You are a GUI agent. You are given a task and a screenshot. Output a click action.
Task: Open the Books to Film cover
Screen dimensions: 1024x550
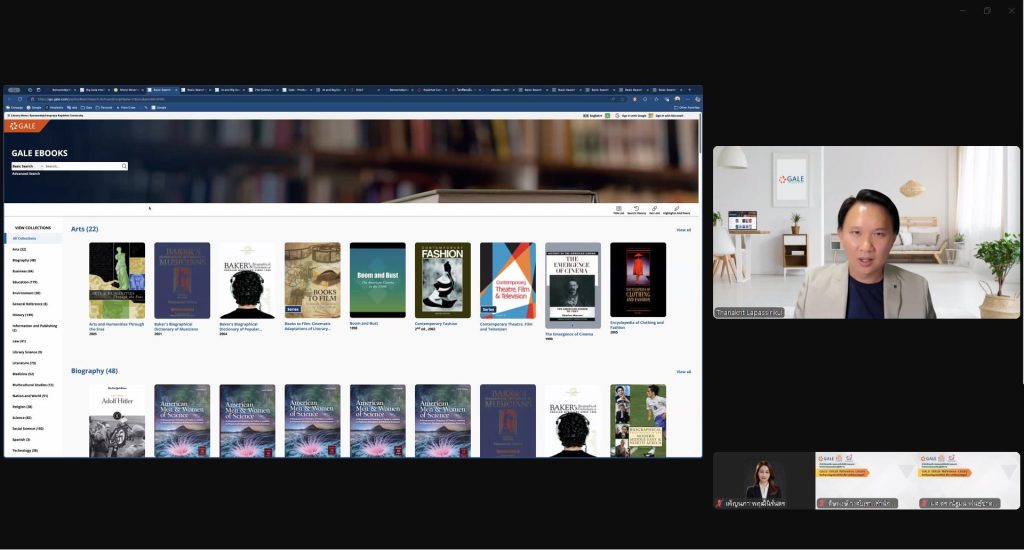tap(312, 280)
